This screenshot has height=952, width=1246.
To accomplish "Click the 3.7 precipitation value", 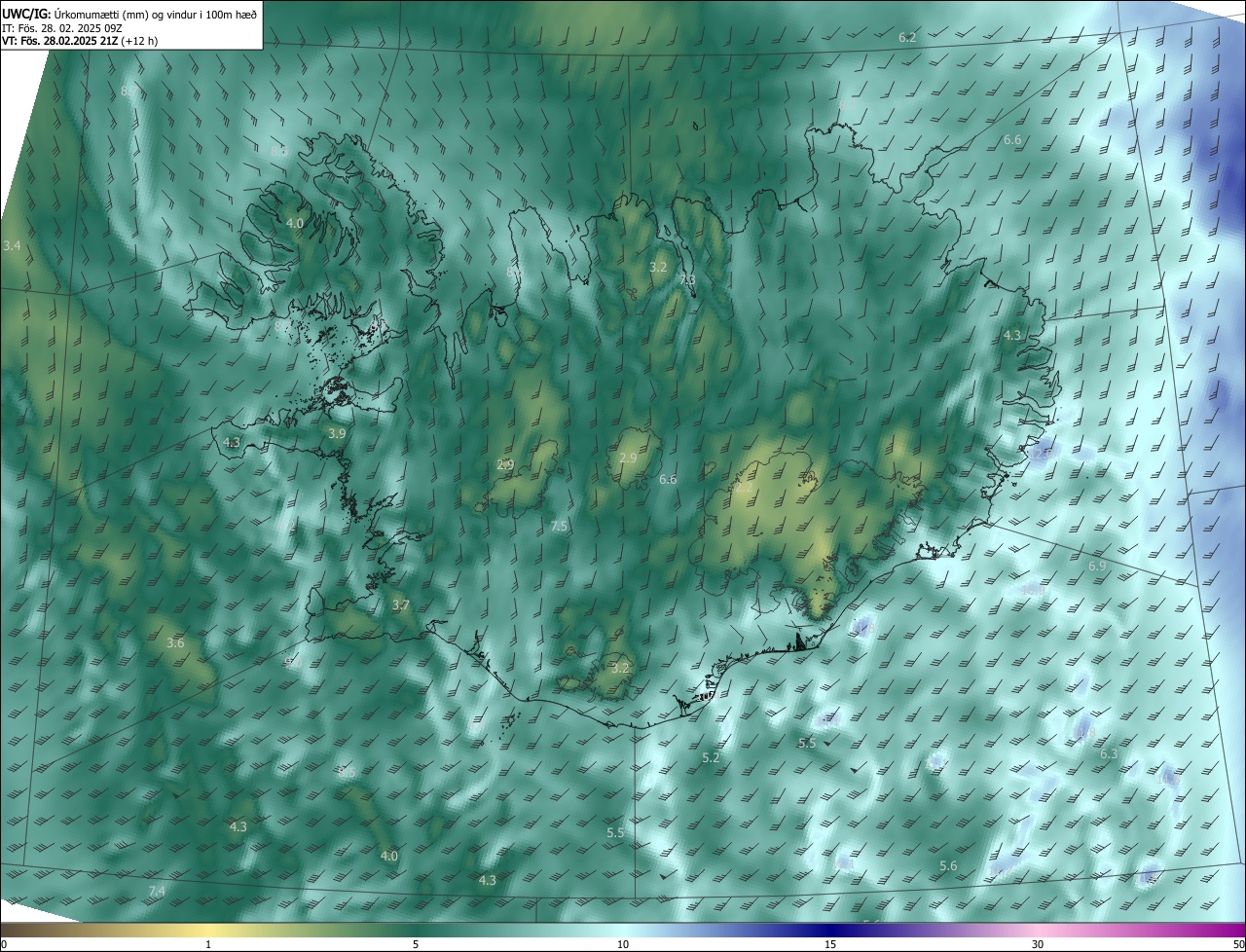I will click(400, 605).
